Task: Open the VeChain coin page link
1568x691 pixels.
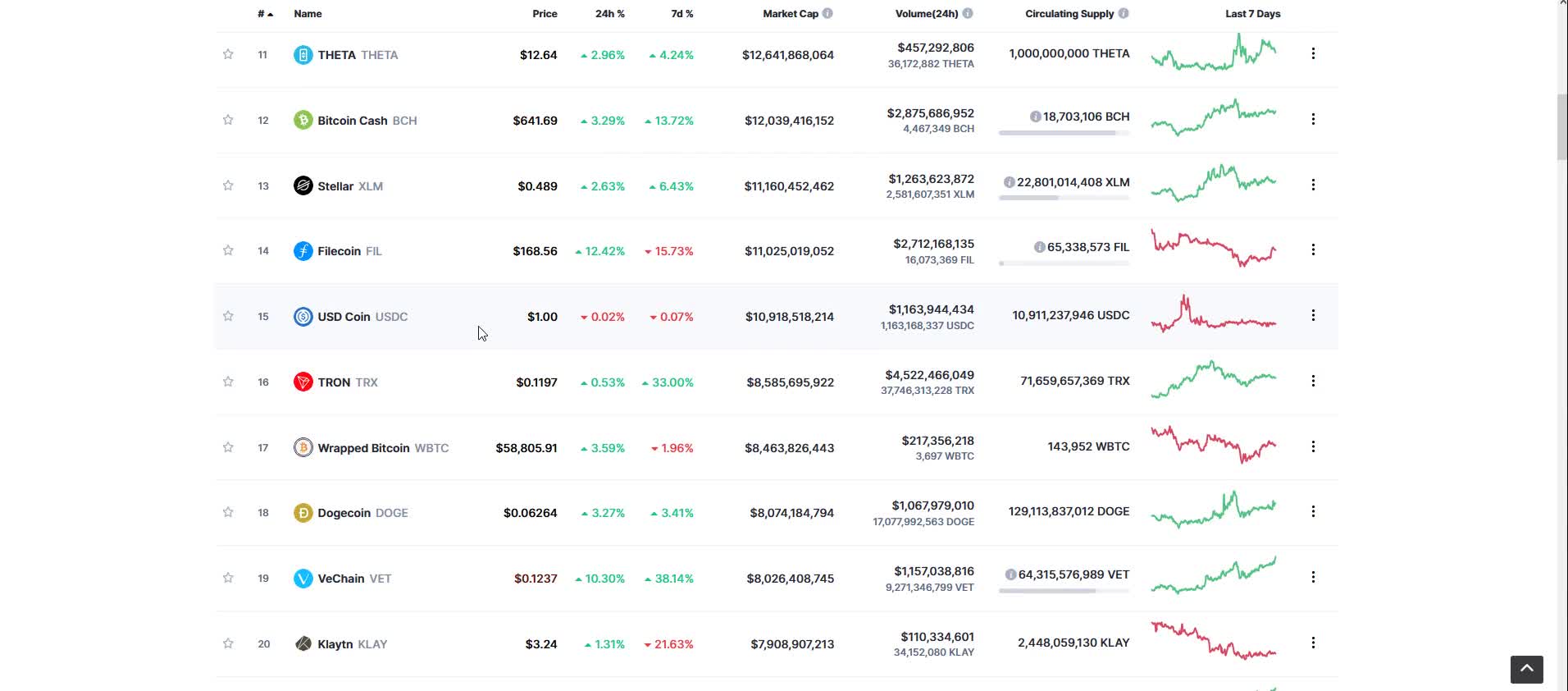Action: click(x=341, y=579)
